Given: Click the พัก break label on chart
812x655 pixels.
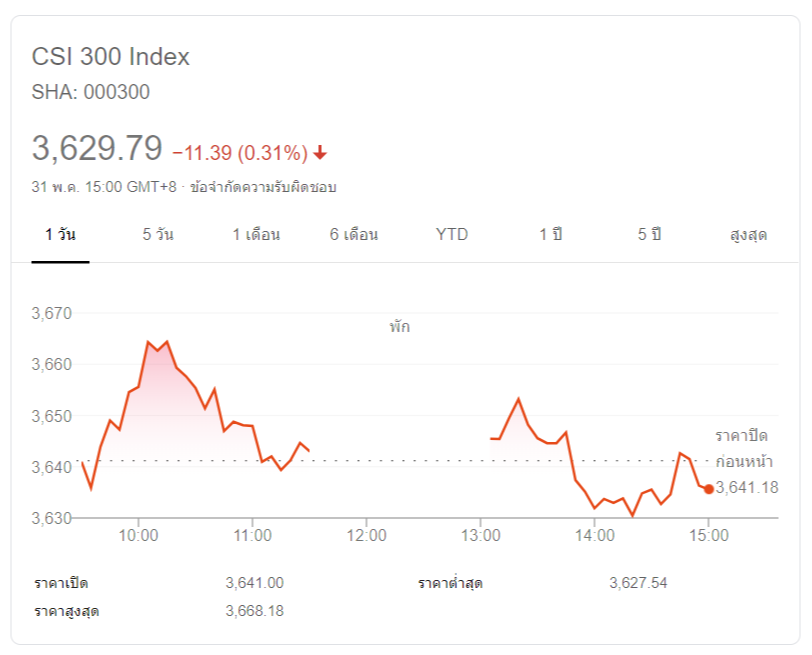Looking at the screenshot, I should coord(400,327).
